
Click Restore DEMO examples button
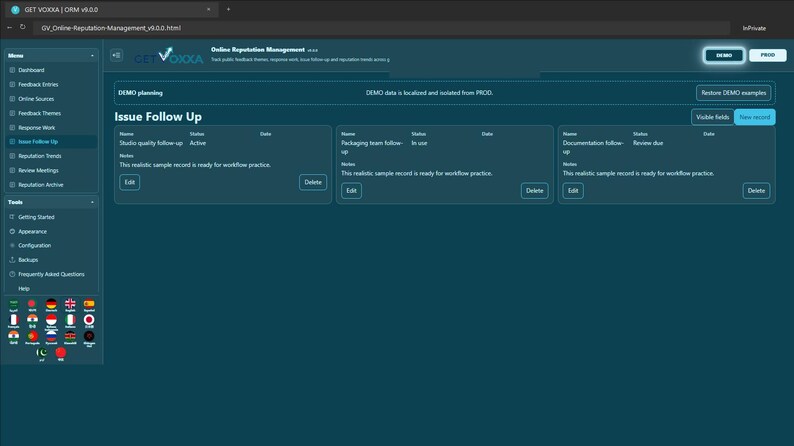pyautogui.click(x=733, y=93)
